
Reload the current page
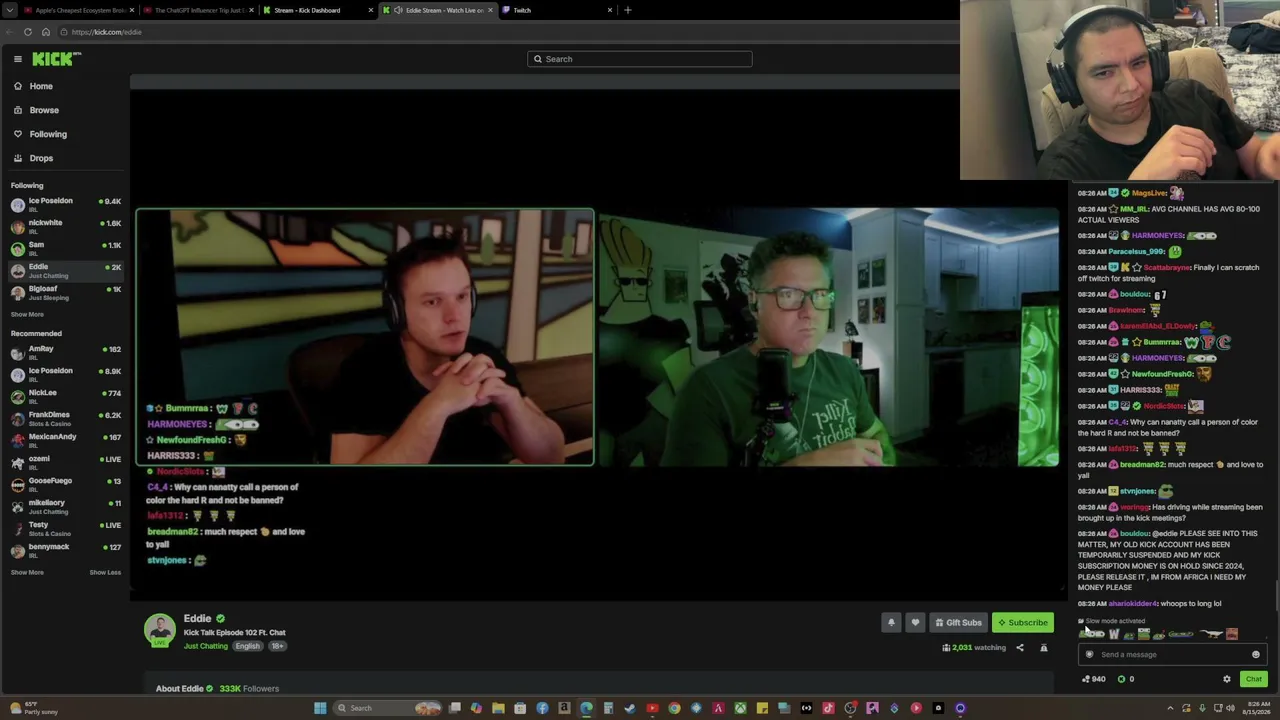click(28, 32)
